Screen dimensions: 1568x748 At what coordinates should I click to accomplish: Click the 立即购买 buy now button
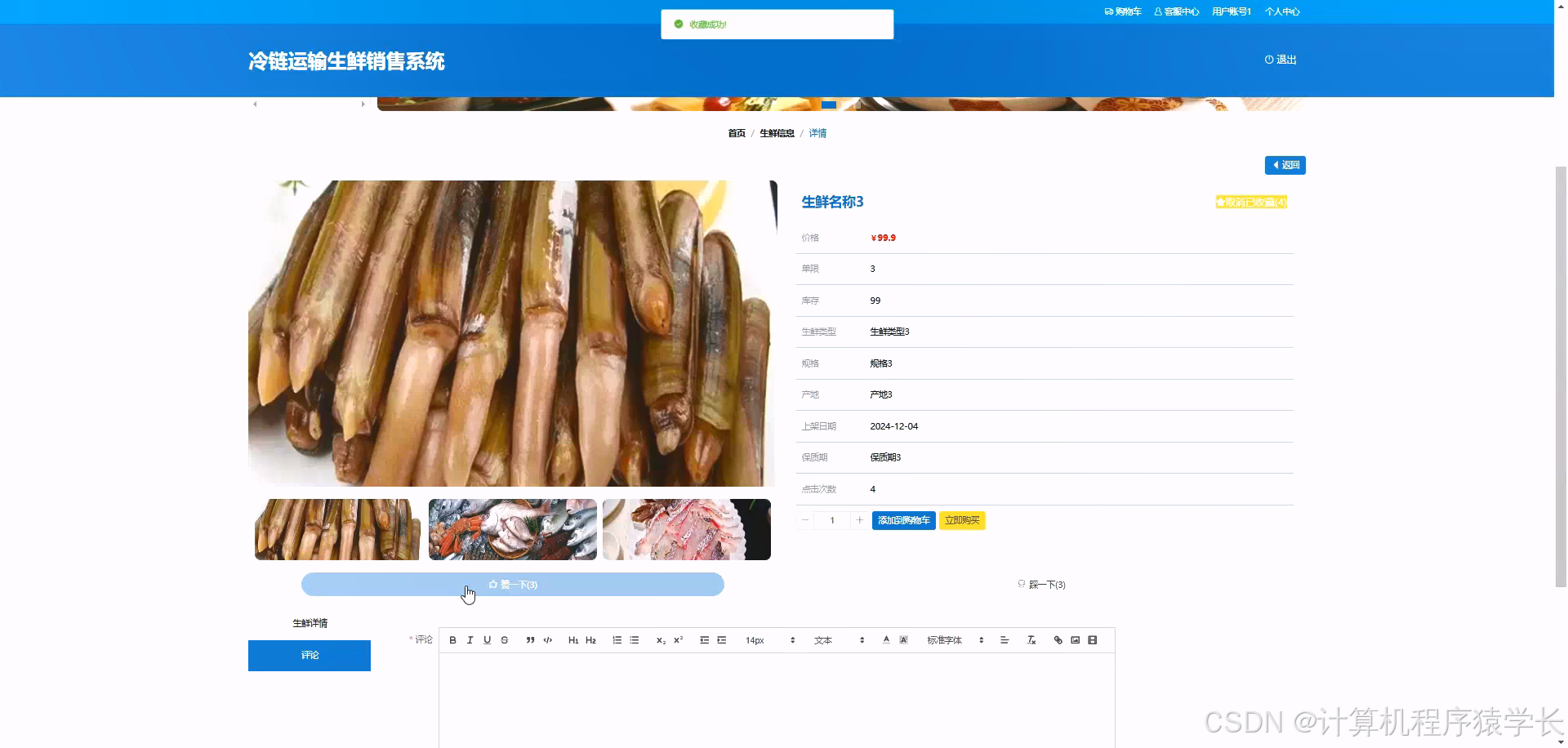click(x=962, y=520)
